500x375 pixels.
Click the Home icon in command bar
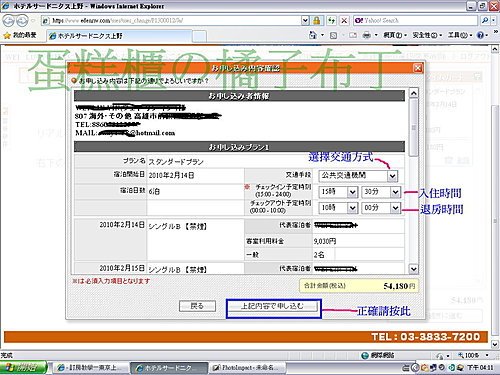(x=312, y=35)
